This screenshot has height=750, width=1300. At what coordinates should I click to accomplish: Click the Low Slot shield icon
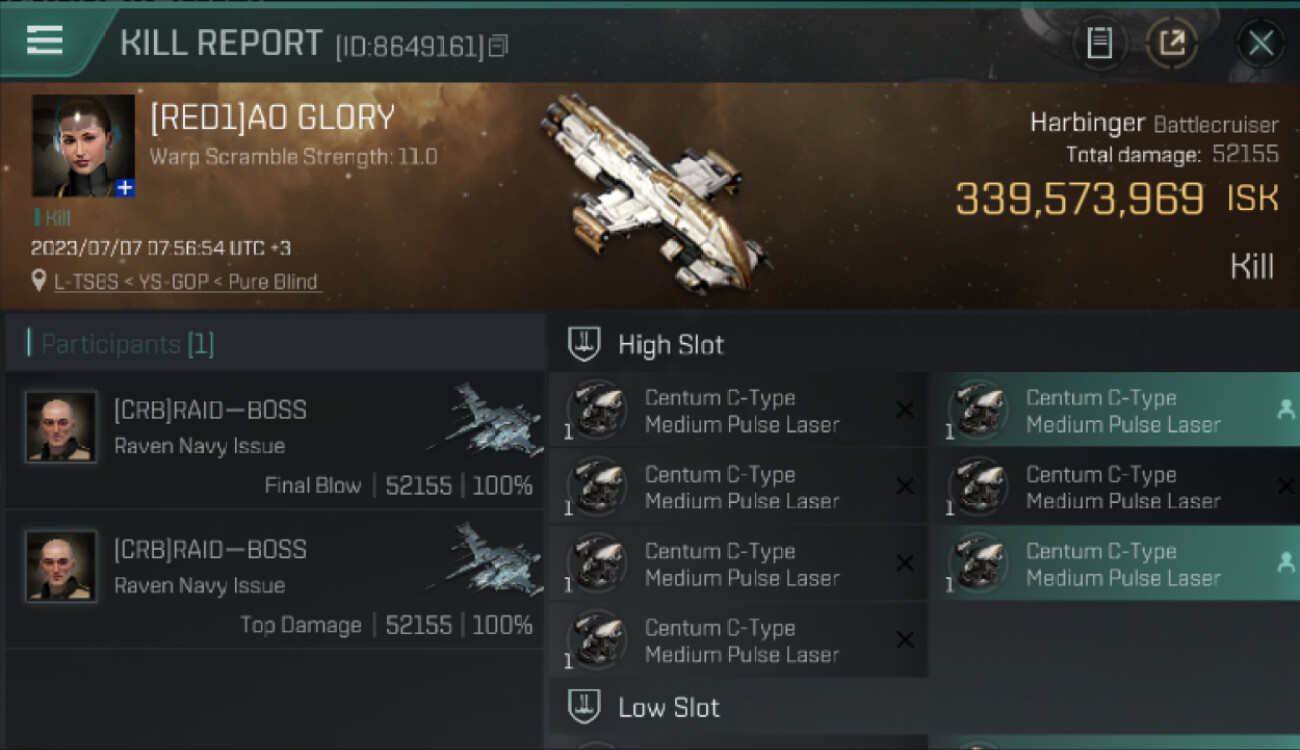(583, 708)
